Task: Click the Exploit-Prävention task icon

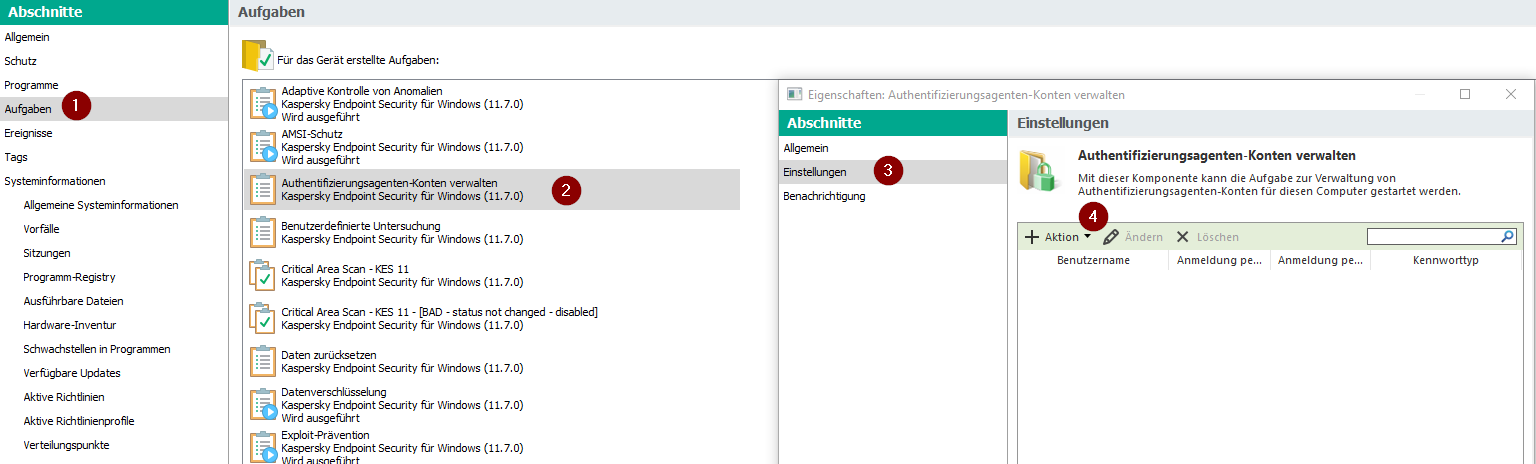Action: [x=262, y=446]
